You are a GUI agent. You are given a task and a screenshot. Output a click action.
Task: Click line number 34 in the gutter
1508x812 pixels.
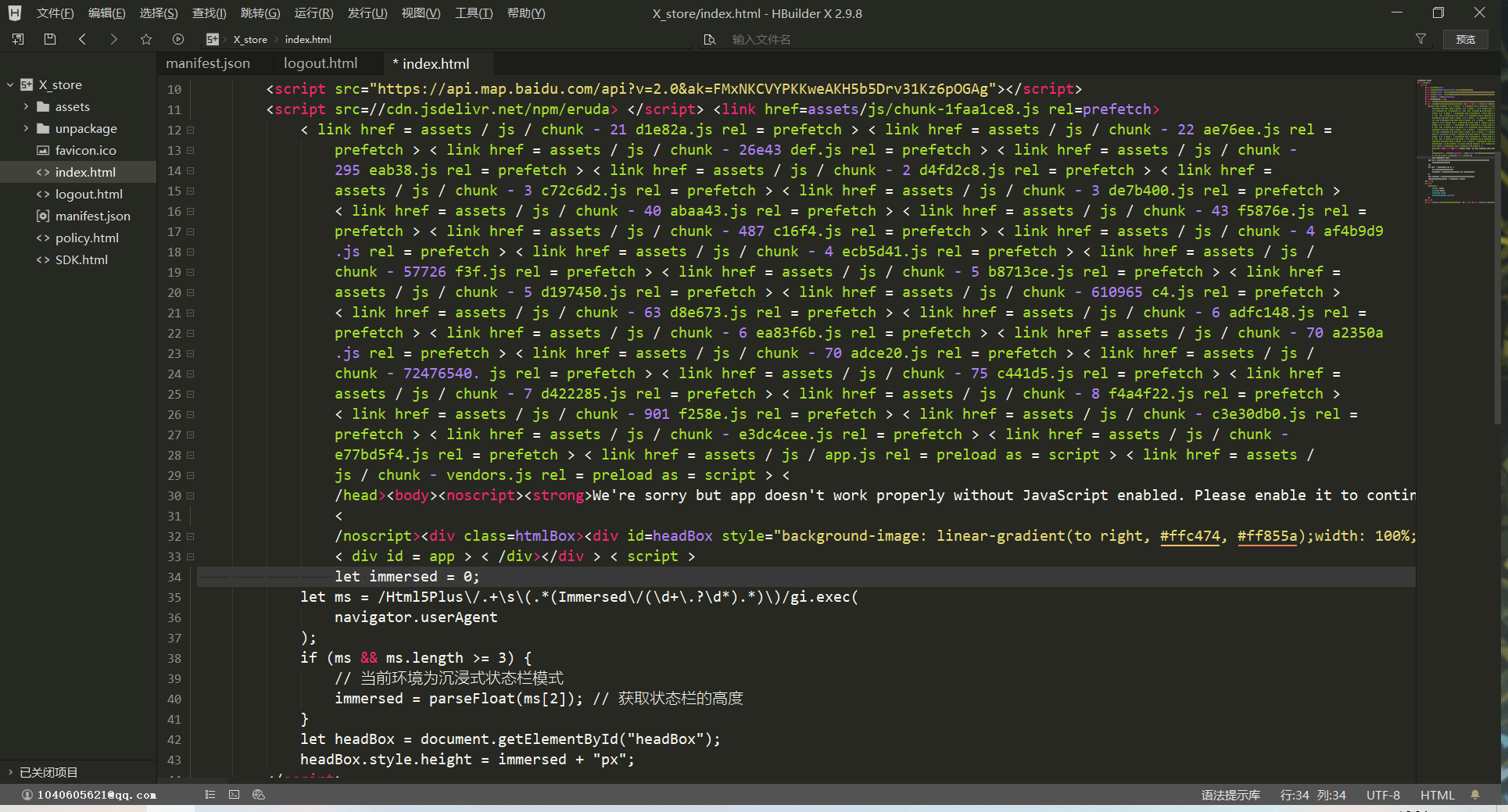(174, 577)
